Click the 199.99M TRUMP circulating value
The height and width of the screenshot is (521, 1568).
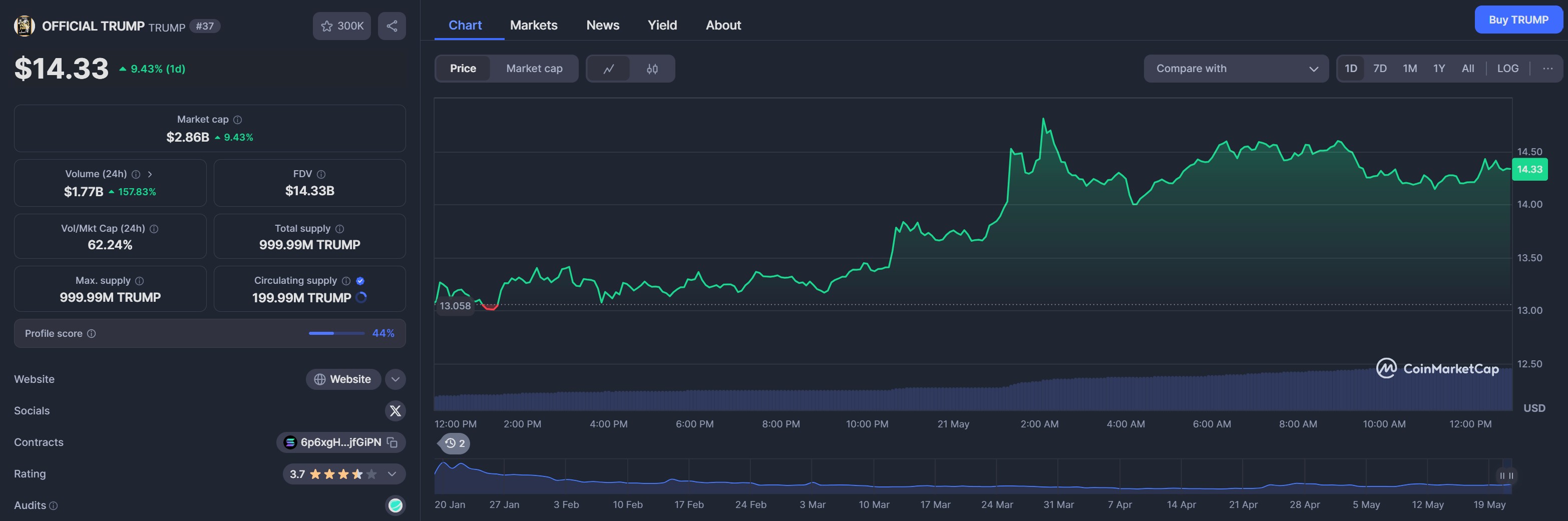[301, 298]
